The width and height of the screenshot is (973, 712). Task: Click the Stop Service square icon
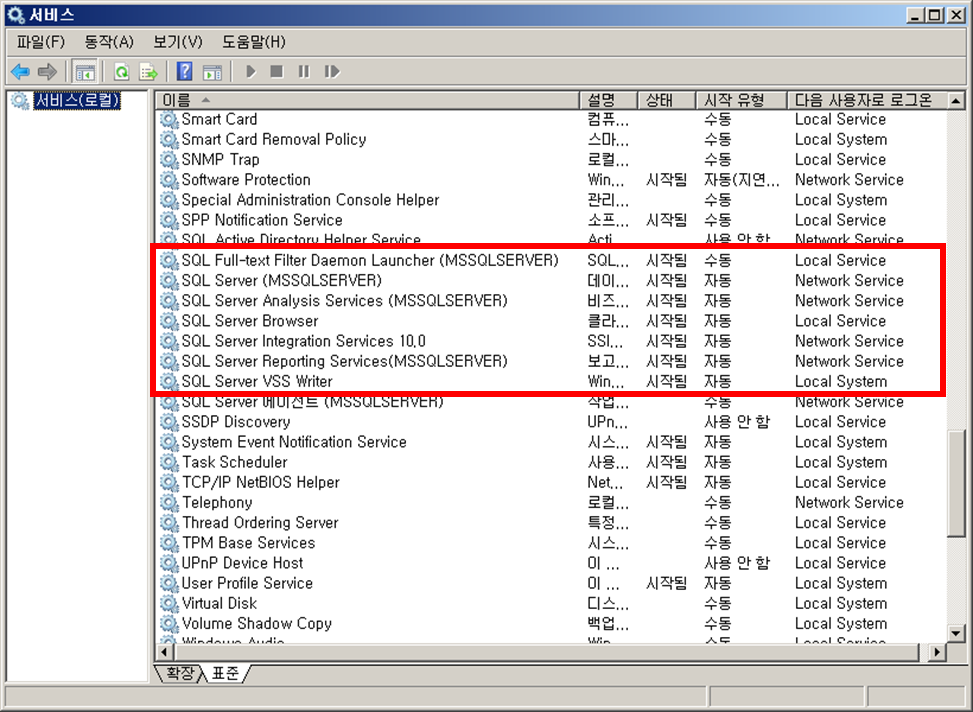277,72
